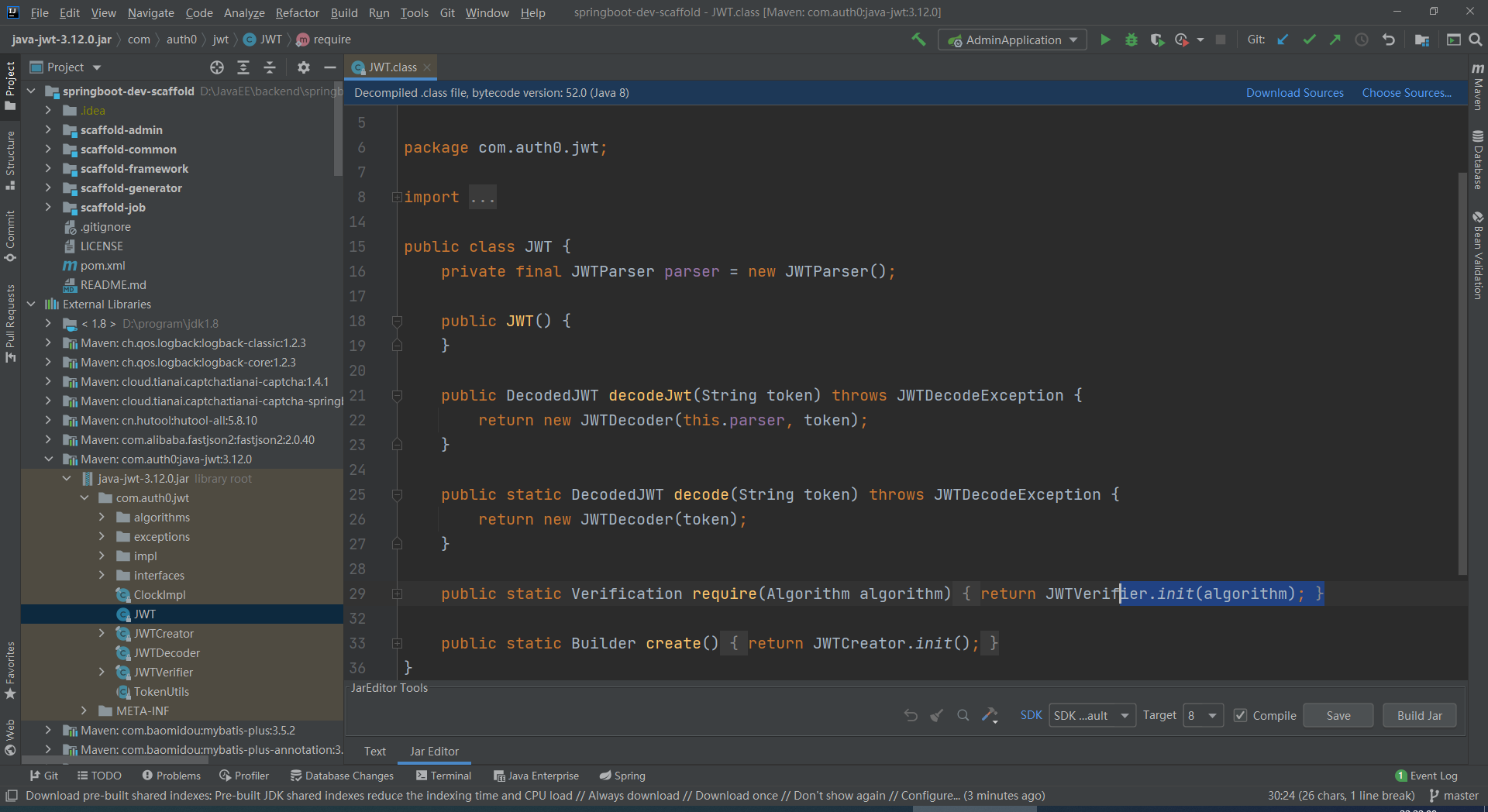Screen dimensions: 1488x812
Task: Push commits with Git green arrow
Action: (x=1335, y=40)
